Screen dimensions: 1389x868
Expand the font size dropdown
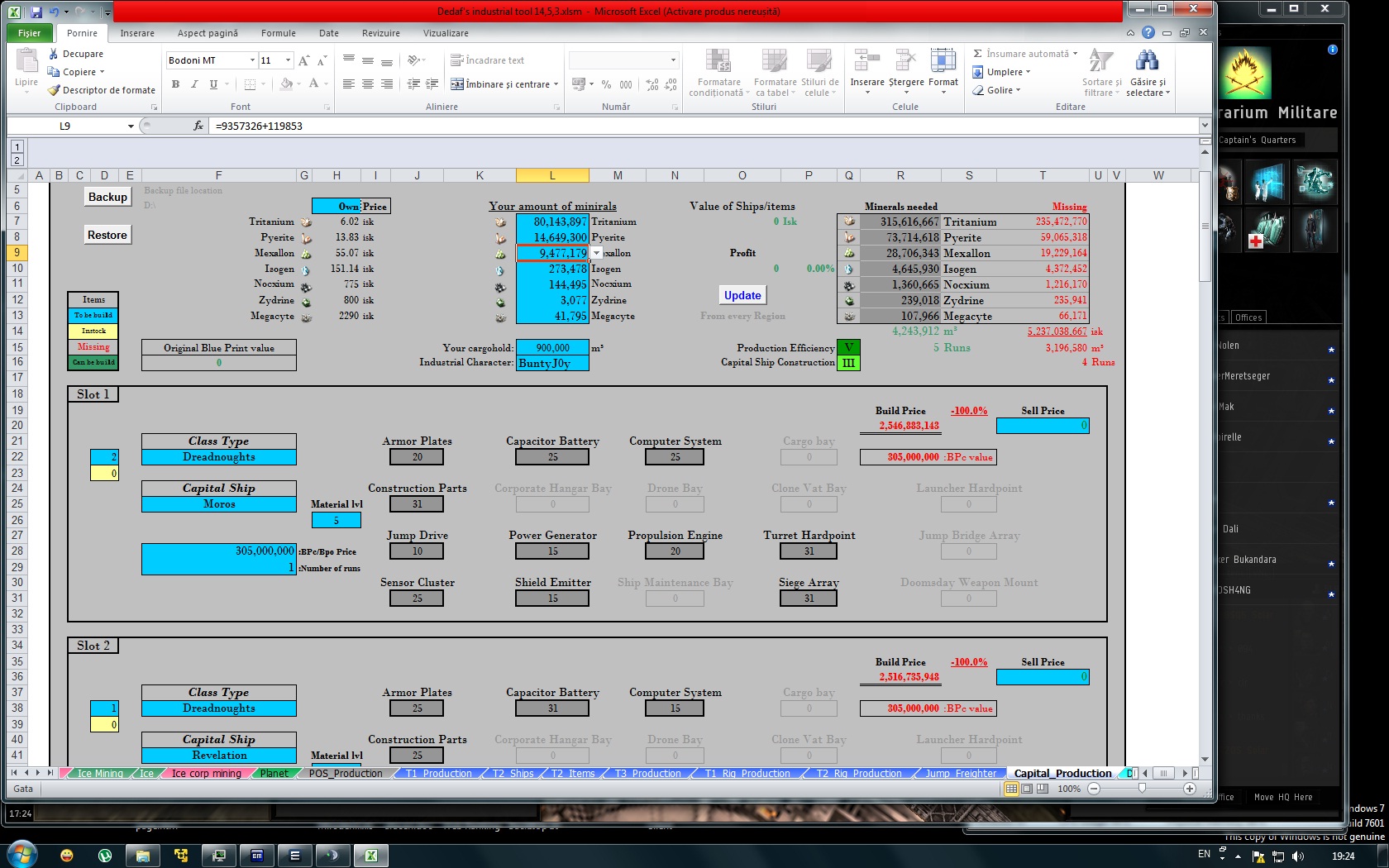(288, 60)
